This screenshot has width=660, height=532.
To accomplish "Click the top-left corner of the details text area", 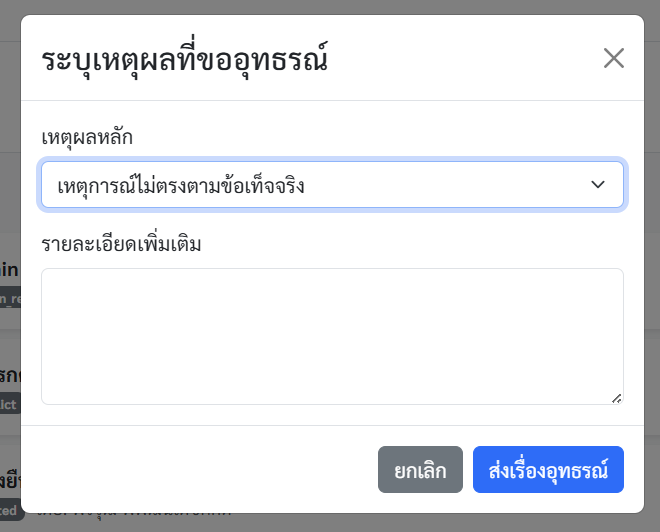I will 48,275.
